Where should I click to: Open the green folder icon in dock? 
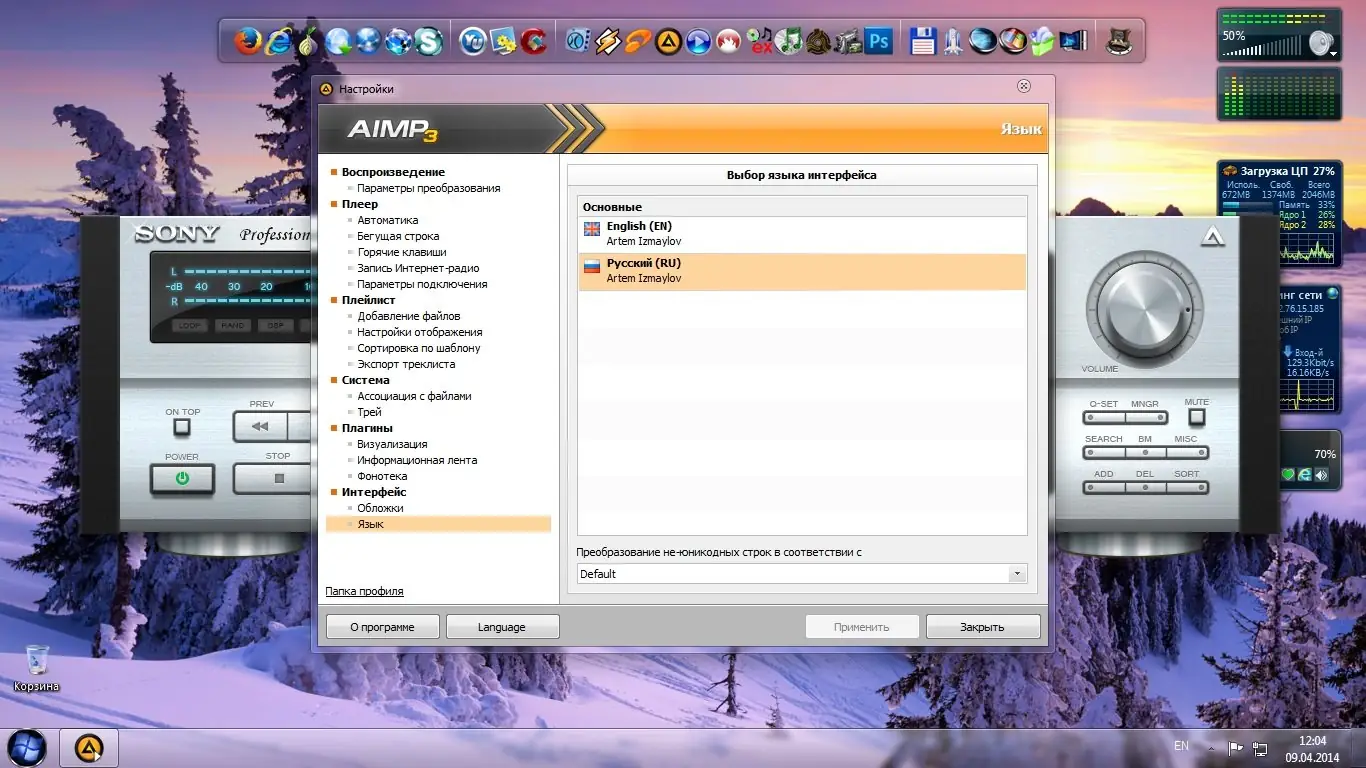1043,41
